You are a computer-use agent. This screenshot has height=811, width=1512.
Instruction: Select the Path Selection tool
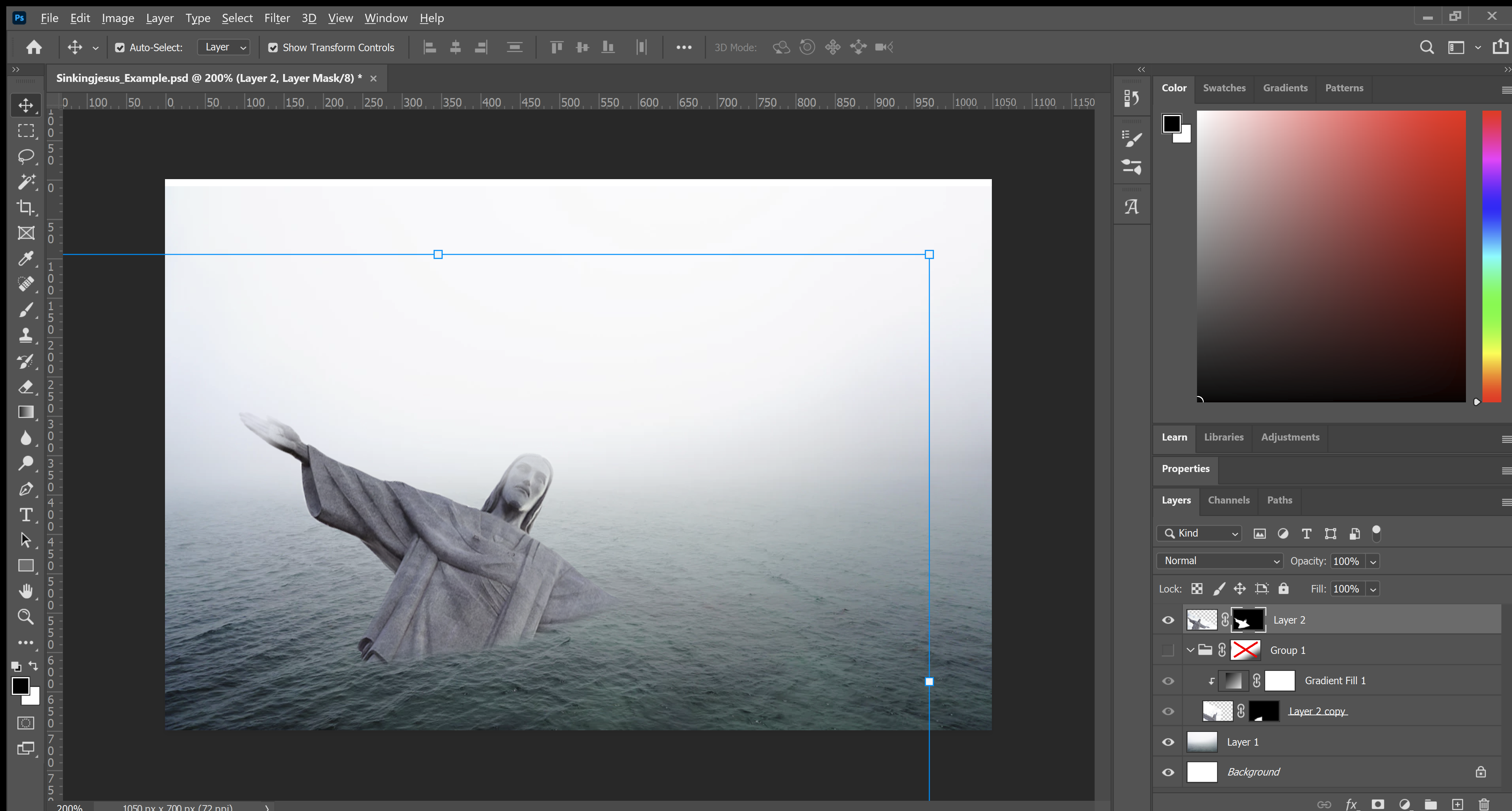pos(26,540)
